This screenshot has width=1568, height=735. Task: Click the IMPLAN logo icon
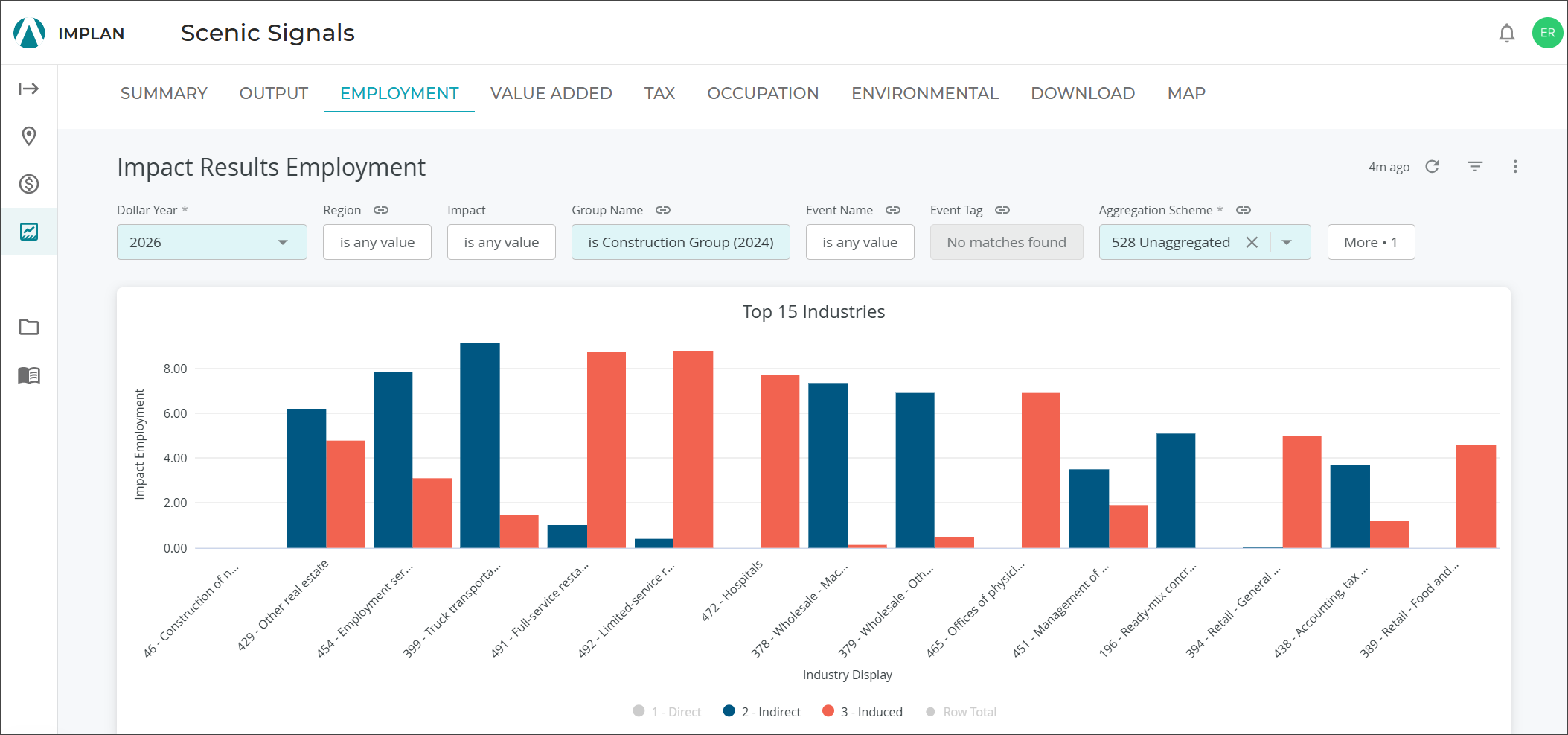29,33
